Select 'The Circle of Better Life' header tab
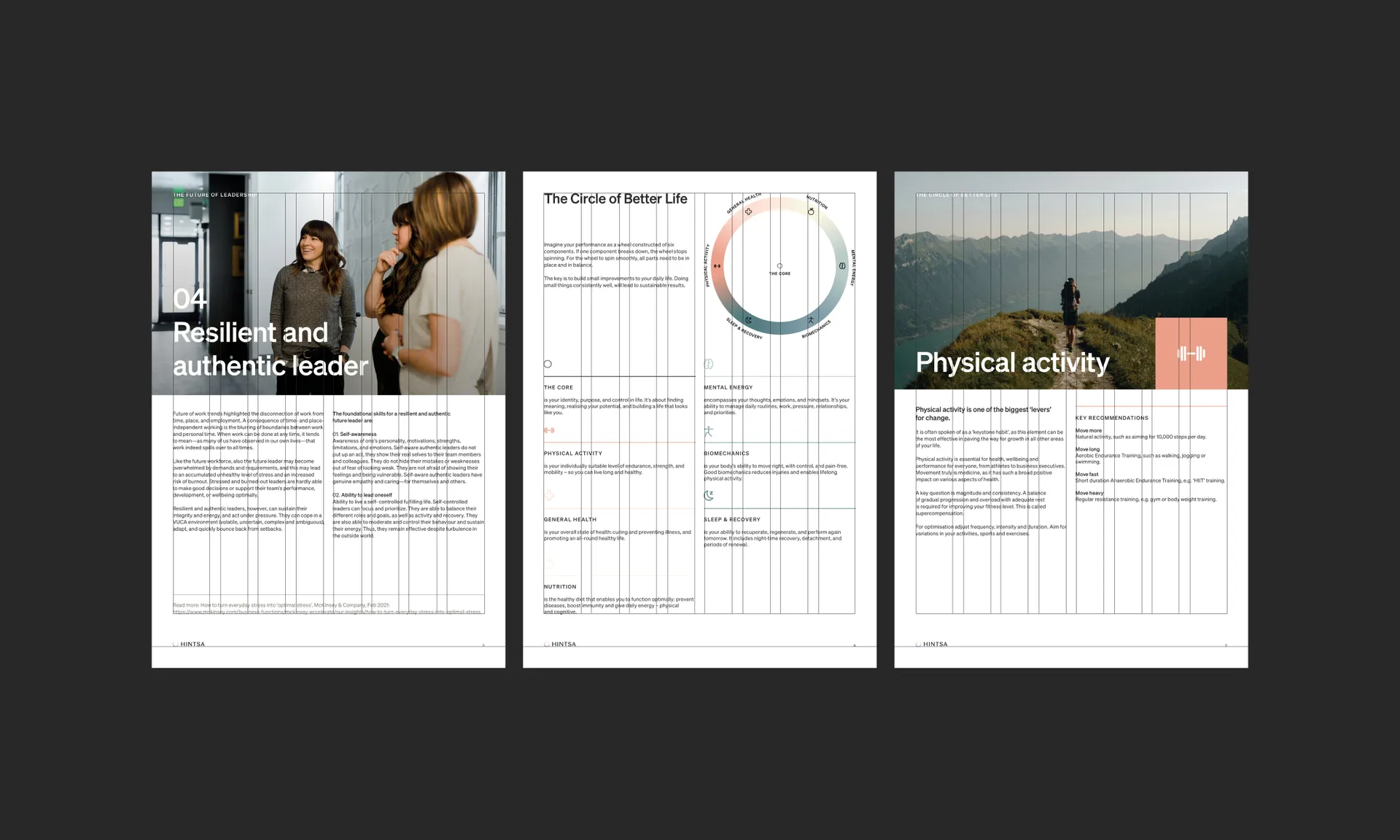The image size is (1400, 840). coord(956,195)
